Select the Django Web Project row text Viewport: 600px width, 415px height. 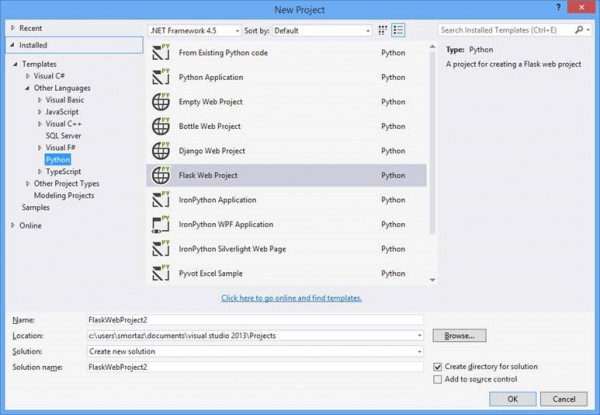(212, 151)
